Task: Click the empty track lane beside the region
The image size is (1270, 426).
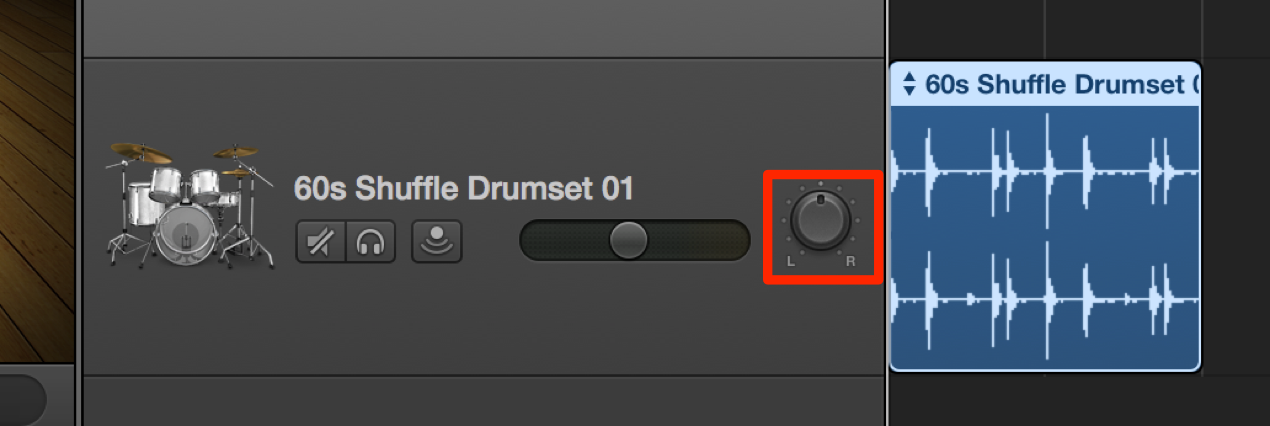Action: coord(1235,215)
